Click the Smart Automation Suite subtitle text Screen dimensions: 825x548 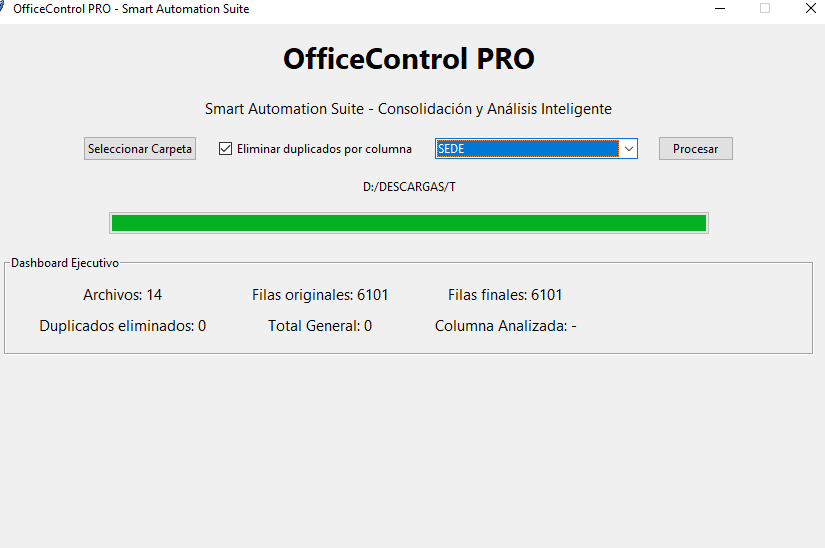(408, 109)
